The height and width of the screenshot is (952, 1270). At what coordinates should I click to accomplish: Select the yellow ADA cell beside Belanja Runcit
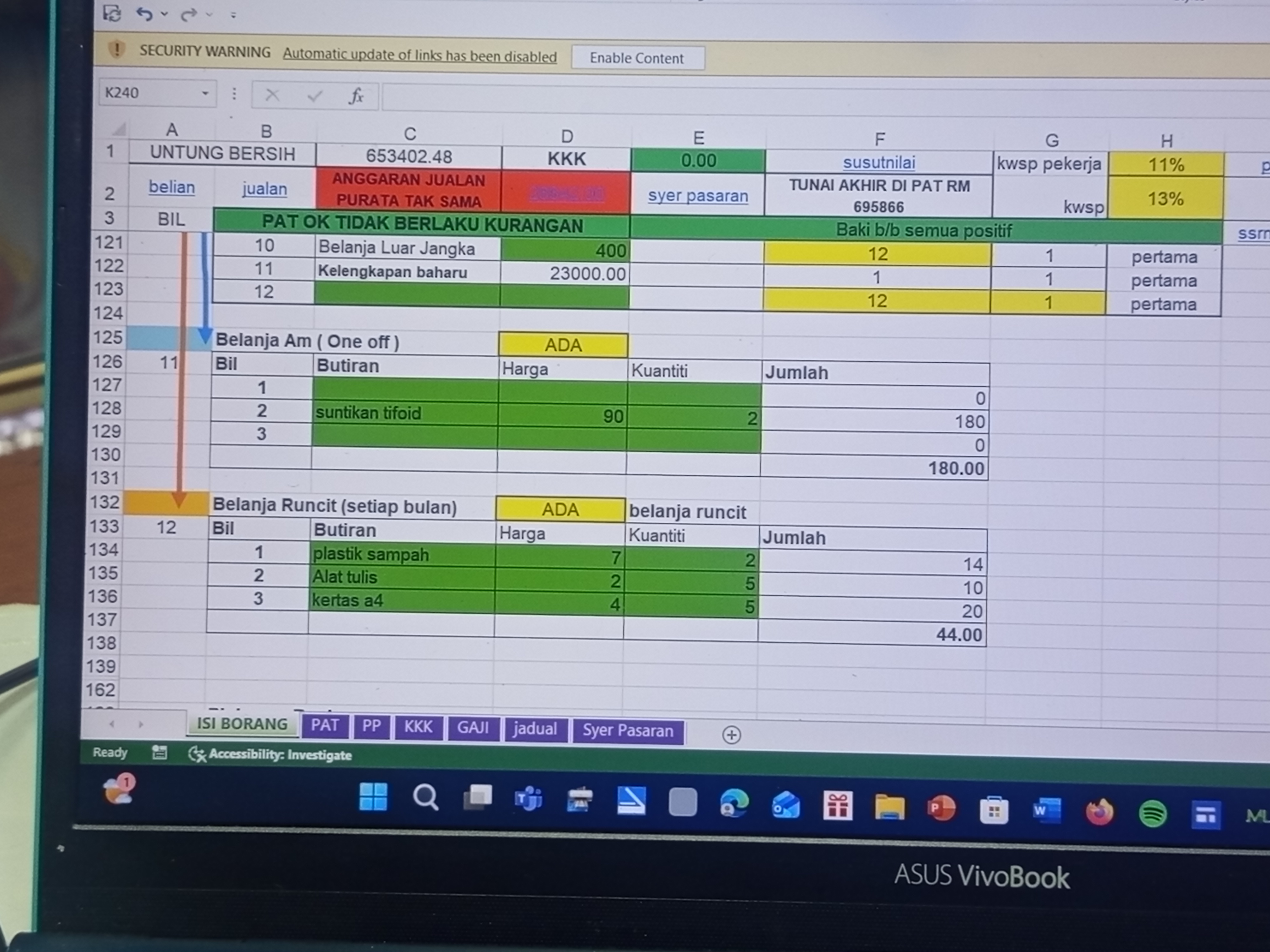coord(560,510)
